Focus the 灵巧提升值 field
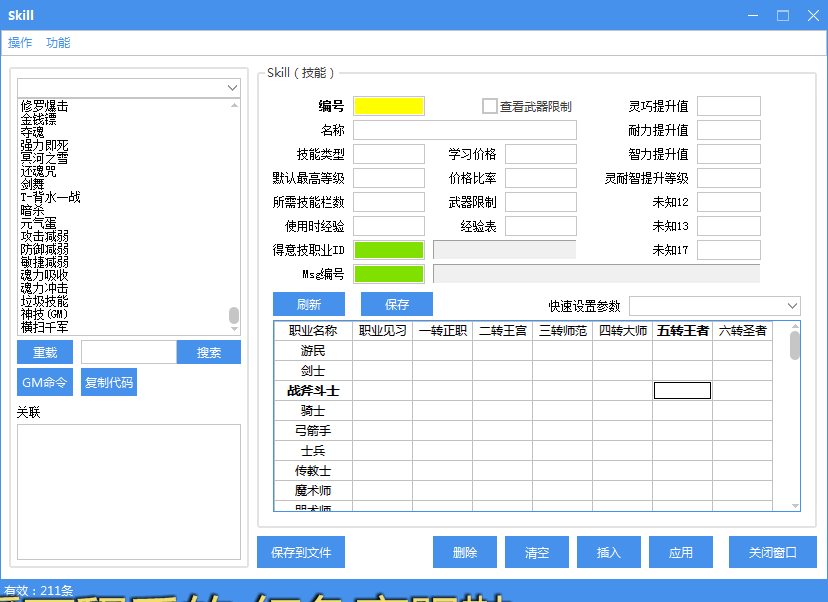The width and height of the screenshot is (828, 602). [x=729, y=106]
